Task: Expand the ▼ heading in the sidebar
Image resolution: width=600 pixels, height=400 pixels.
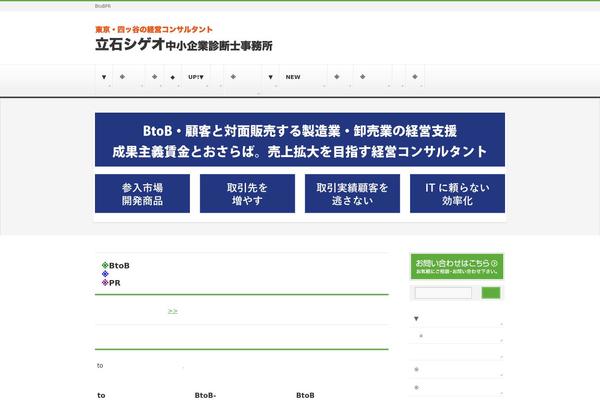Action: (416, 319)
